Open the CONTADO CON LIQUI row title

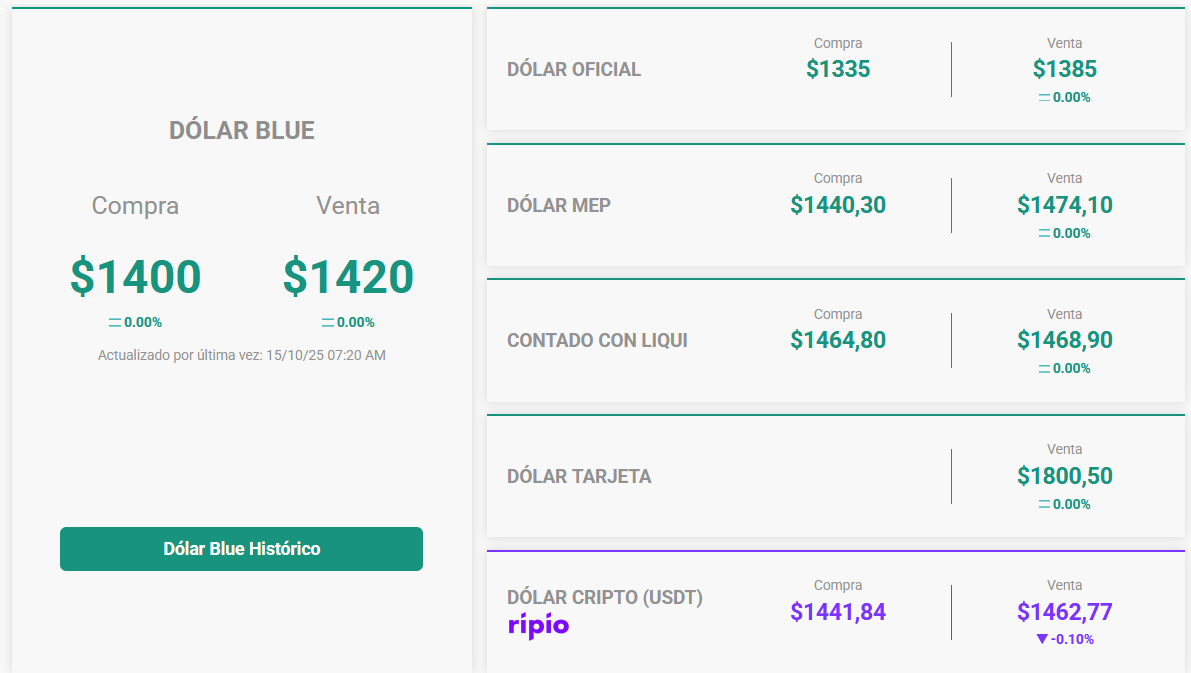pyautogui.click(x=597, y=341)
